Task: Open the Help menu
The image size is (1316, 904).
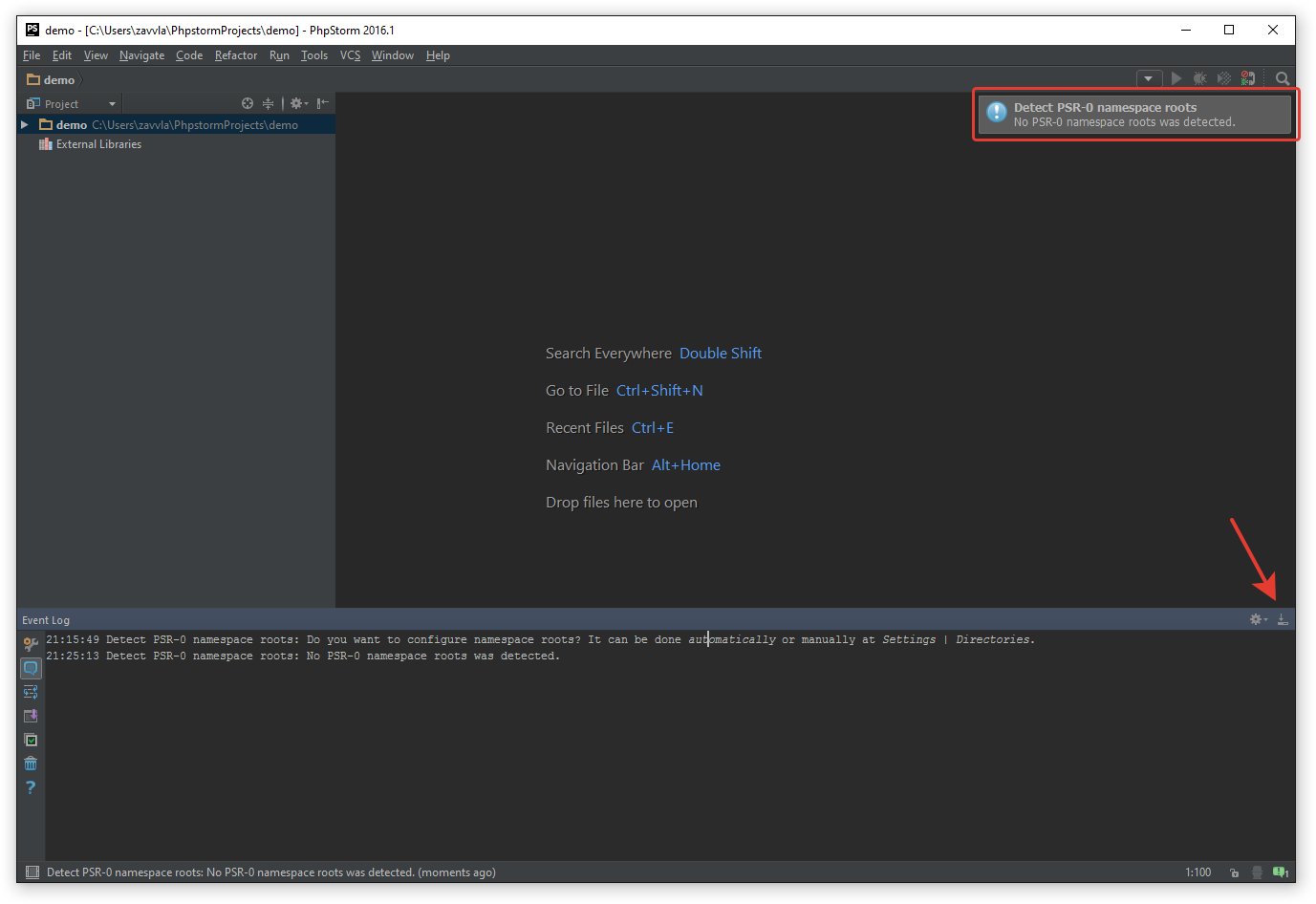Action: point(438,55)
